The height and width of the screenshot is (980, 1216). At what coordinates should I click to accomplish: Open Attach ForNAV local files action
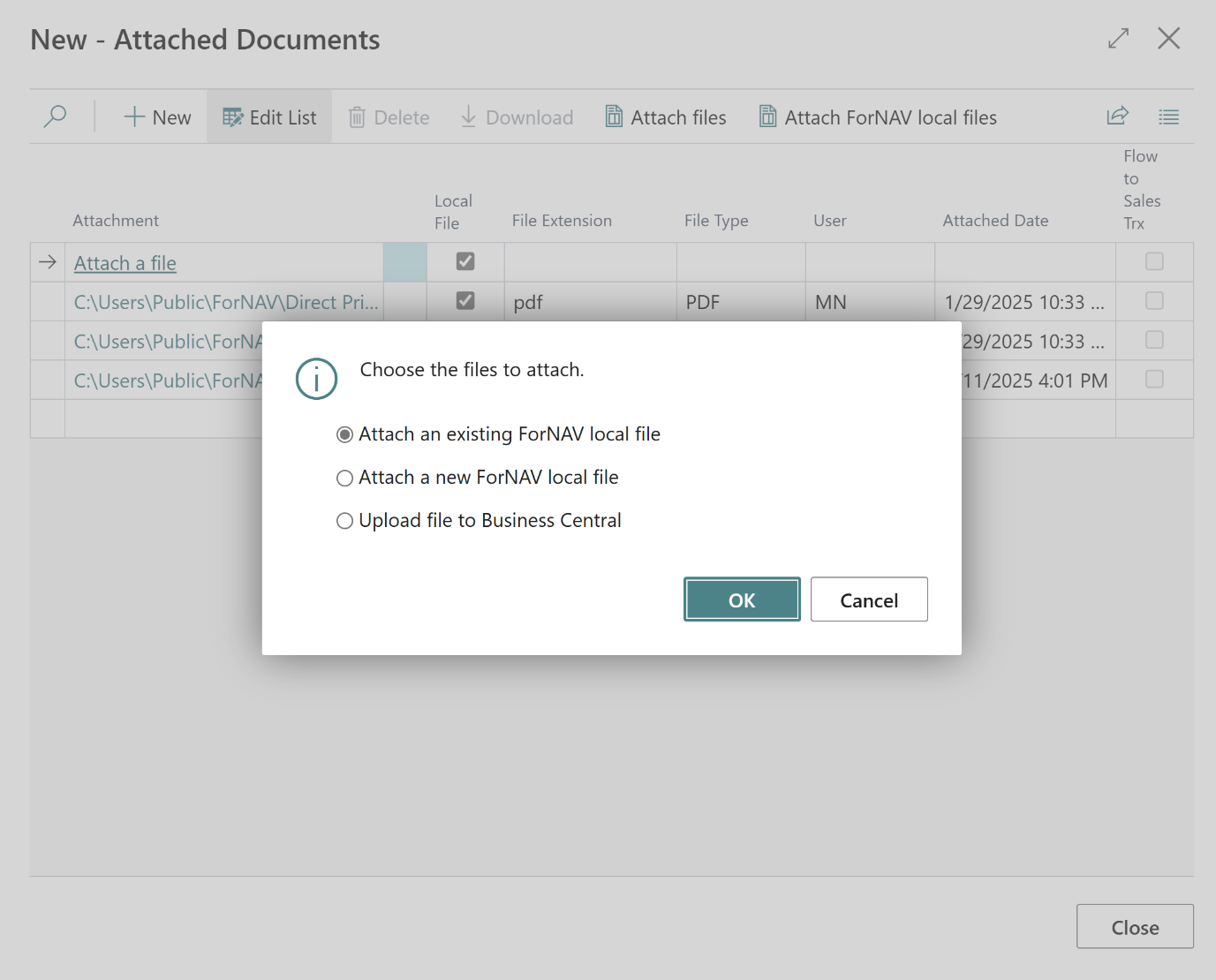pyautogui.click(x=878, y=117)
